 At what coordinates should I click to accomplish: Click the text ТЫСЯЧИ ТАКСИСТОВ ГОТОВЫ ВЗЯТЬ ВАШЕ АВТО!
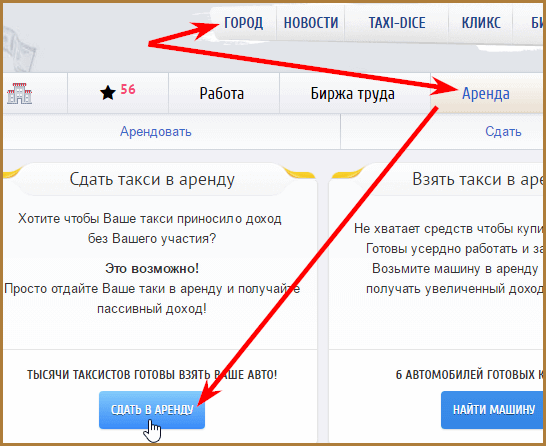[152, 375]
